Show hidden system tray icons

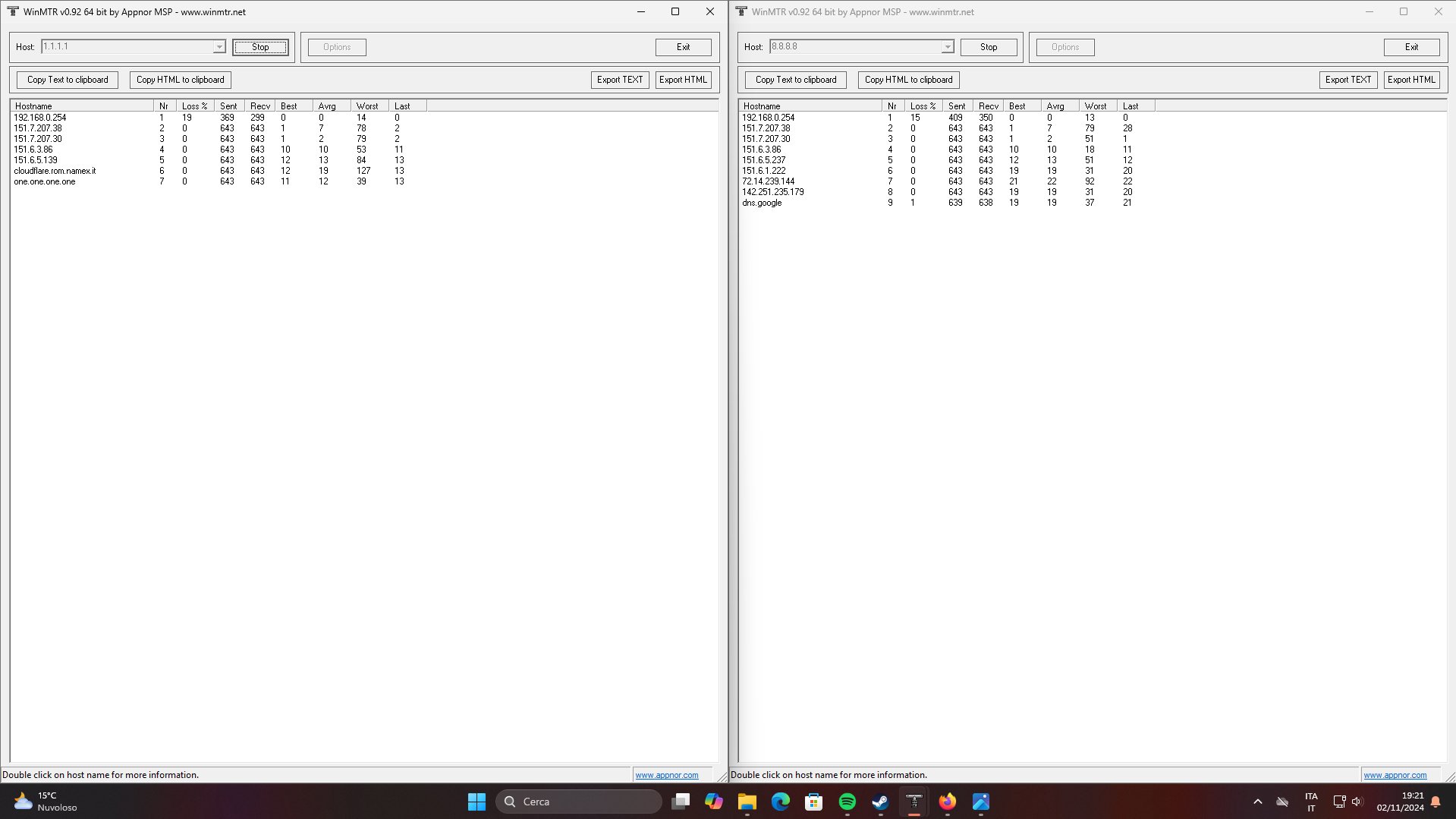(x=1257, y=802)
